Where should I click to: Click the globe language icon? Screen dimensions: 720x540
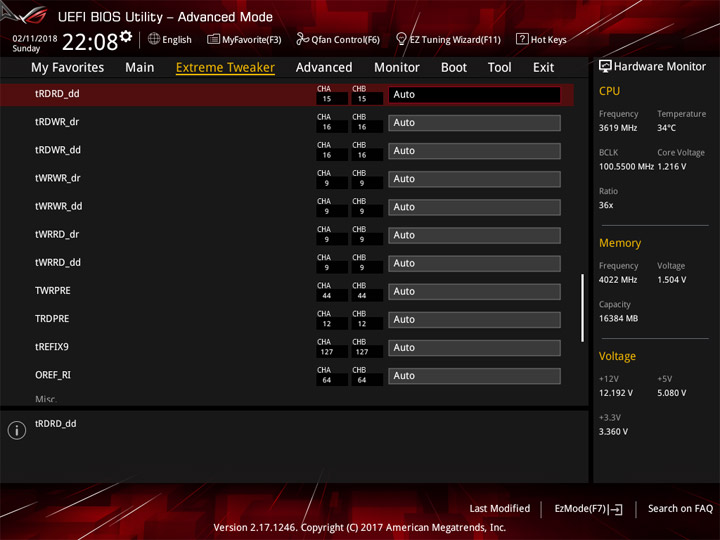pos(154,39)
